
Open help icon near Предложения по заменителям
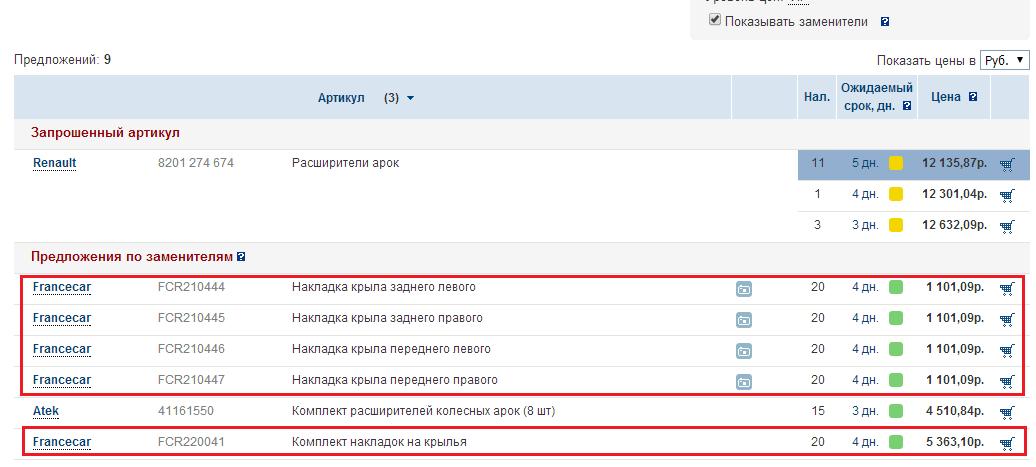(x=241, y=256)
